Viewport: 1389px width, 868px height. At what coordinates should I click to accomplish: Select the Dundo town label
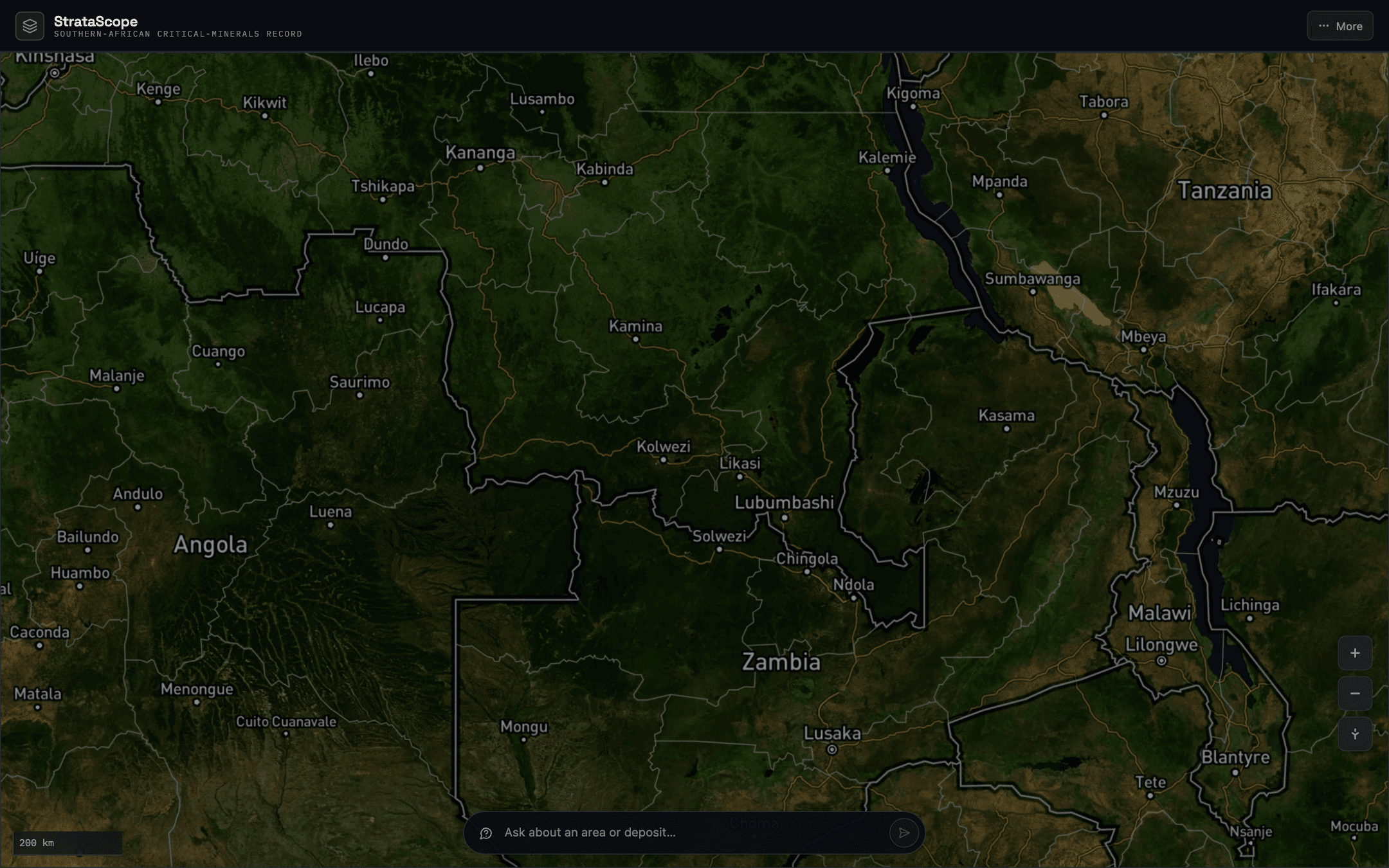385,244
